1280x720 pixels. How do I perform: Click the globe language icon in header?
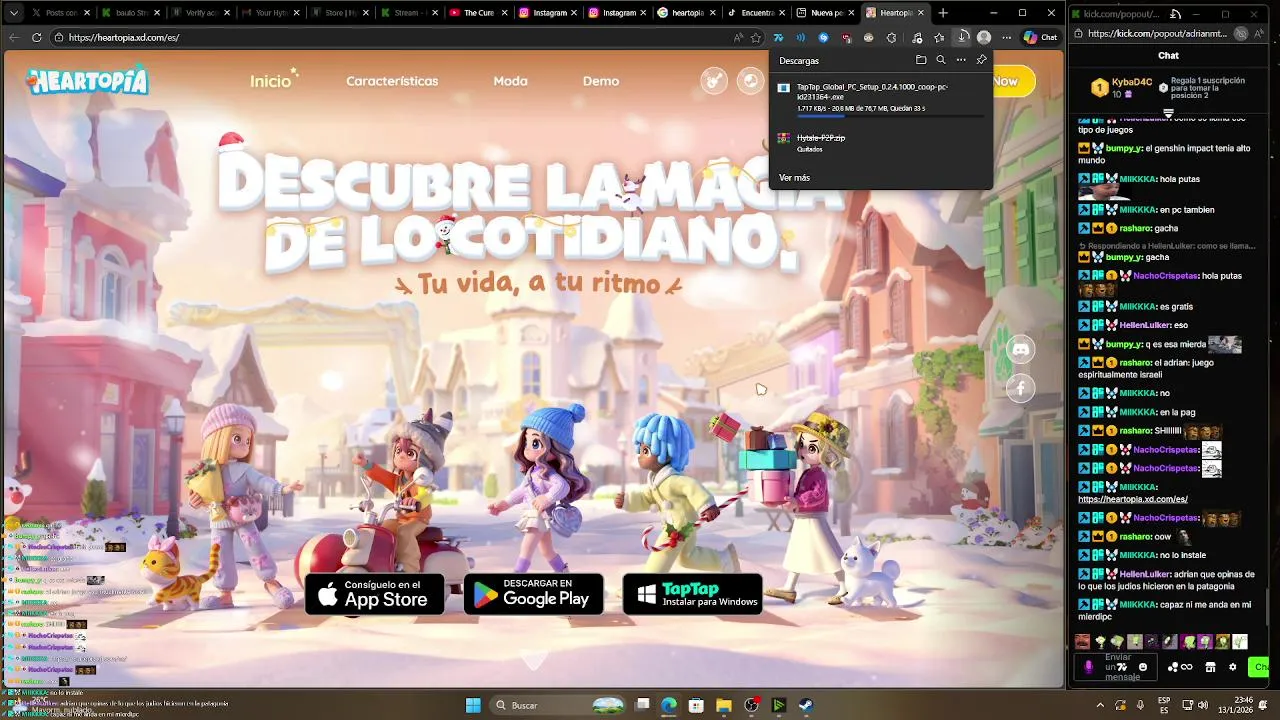point(750,81)
